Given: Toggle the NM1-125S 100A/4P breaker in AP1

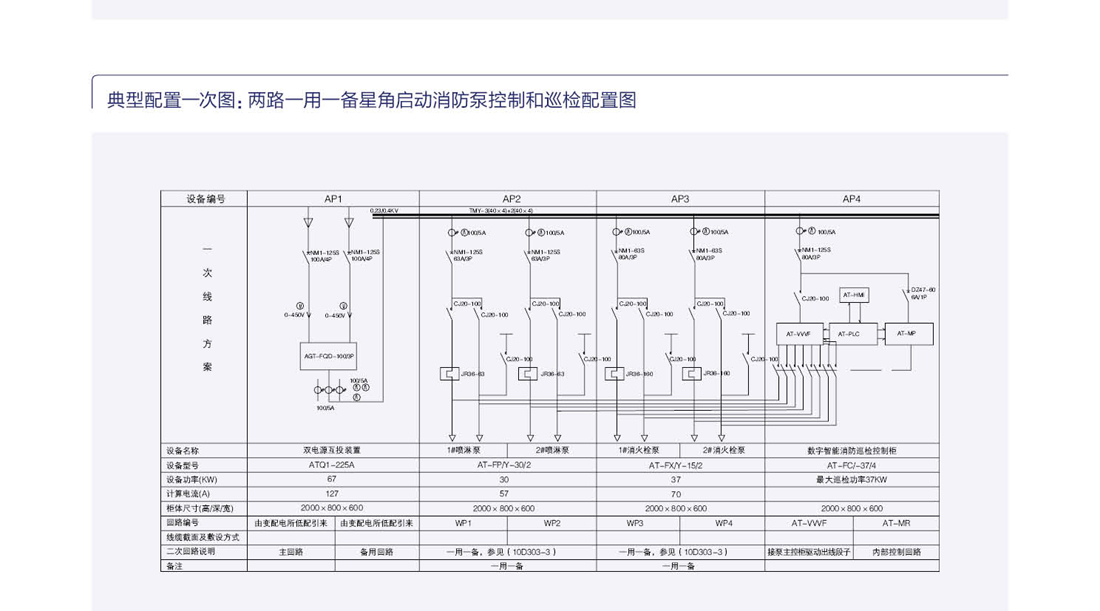Looking at the screenshot, I should tap(305, 256).
